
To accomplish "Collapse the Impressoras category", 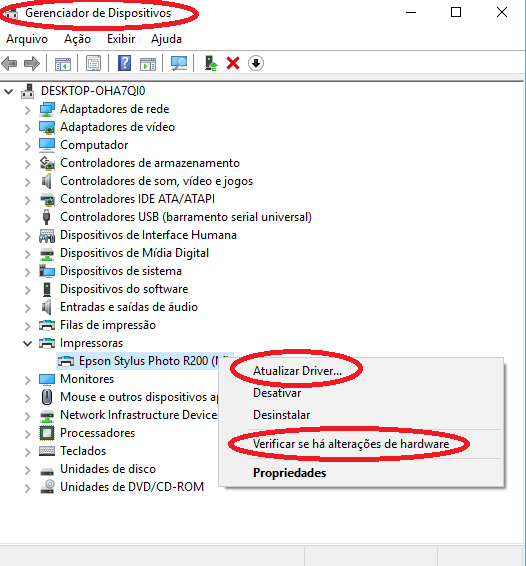I will (27, 343).
